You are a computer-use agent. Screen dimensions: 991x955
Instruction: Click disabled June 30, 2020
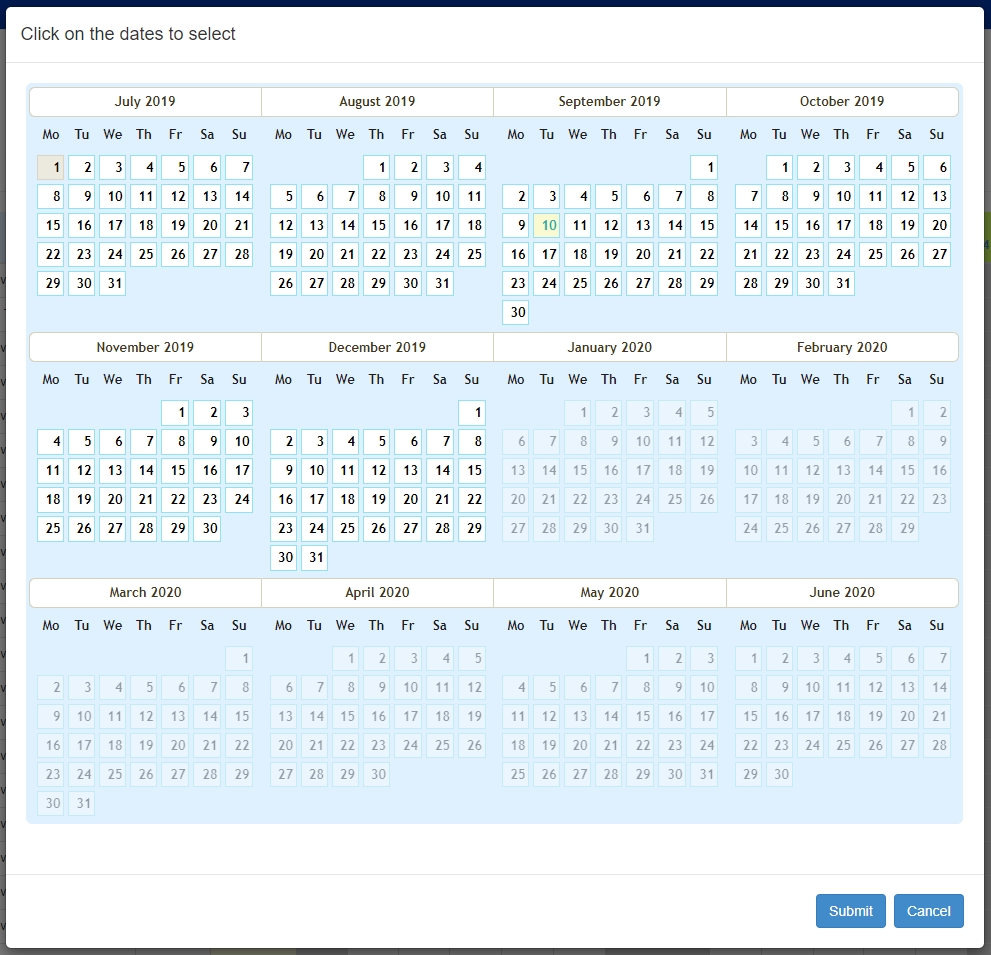click(x=779, y=774)
